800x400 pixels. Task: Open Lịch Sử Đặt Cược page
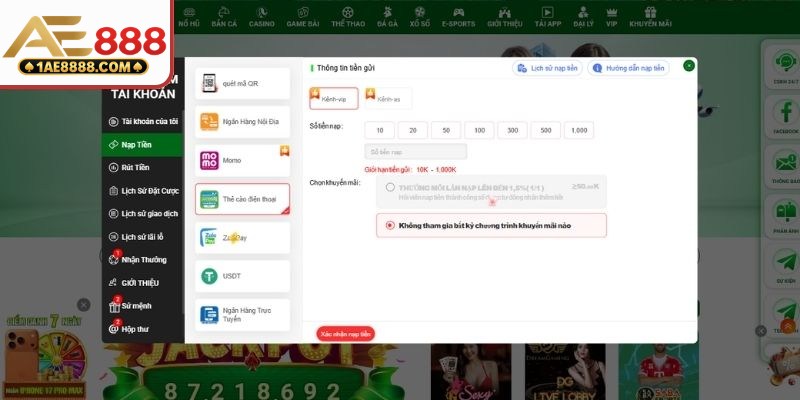(x=142, y=191)
